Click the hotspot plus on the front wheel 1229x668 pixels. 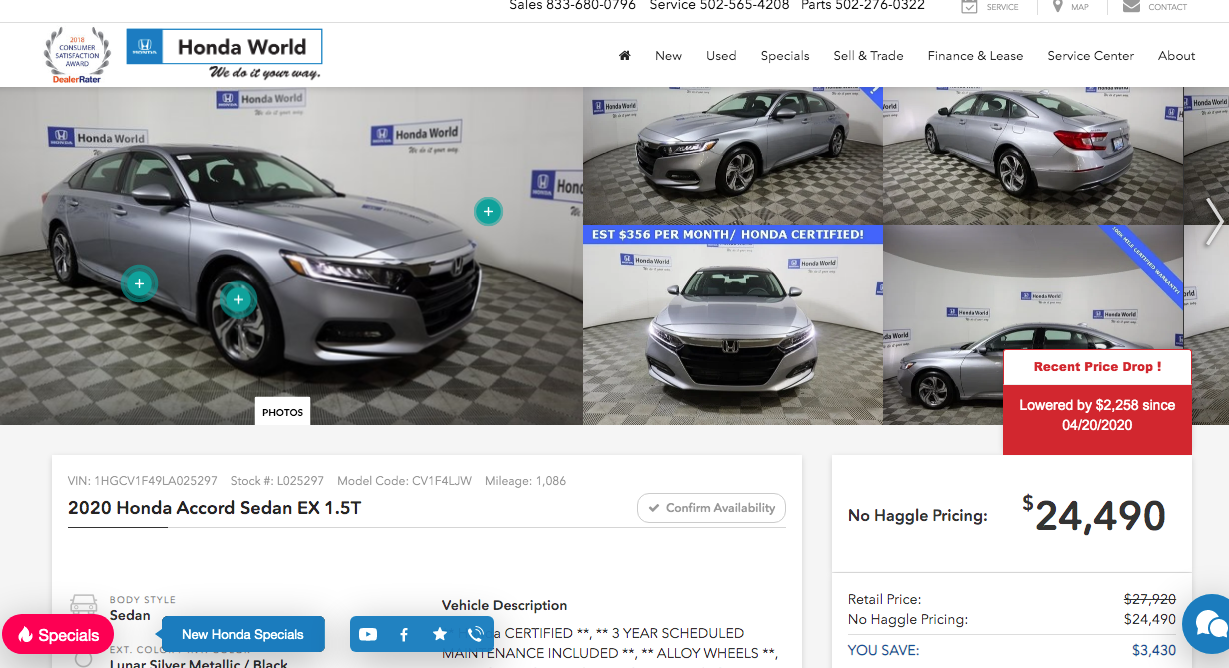(x=238, y=299)
